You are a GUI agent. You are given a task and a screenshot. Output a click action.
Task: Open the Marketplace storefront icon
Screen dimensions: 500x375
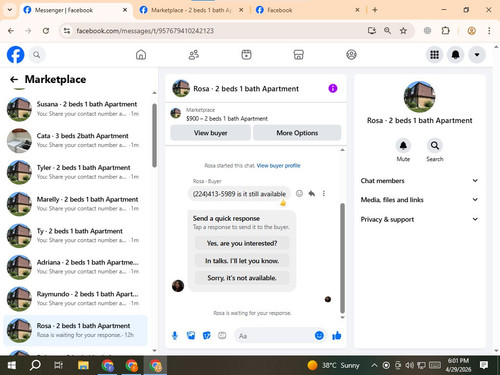[299, 55]
